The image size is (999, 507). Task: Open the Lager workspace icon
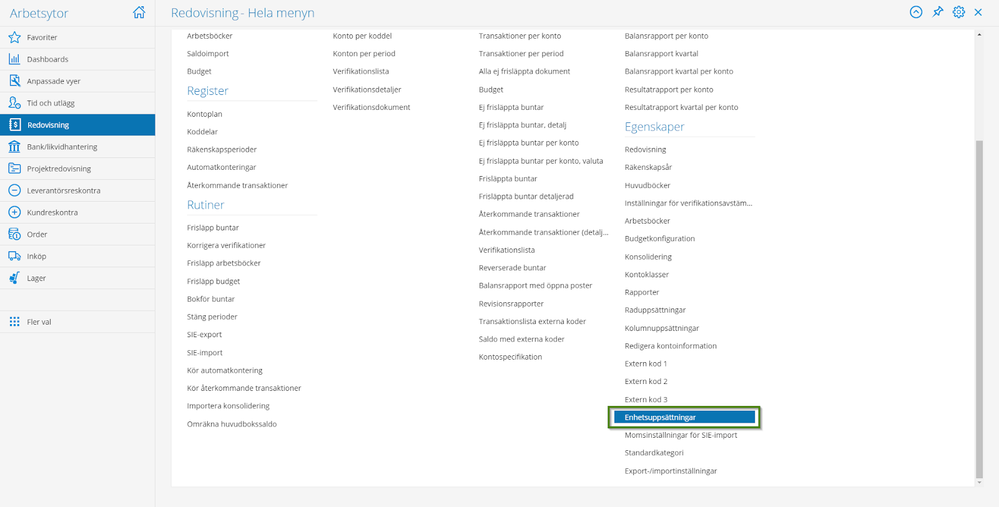15,278
